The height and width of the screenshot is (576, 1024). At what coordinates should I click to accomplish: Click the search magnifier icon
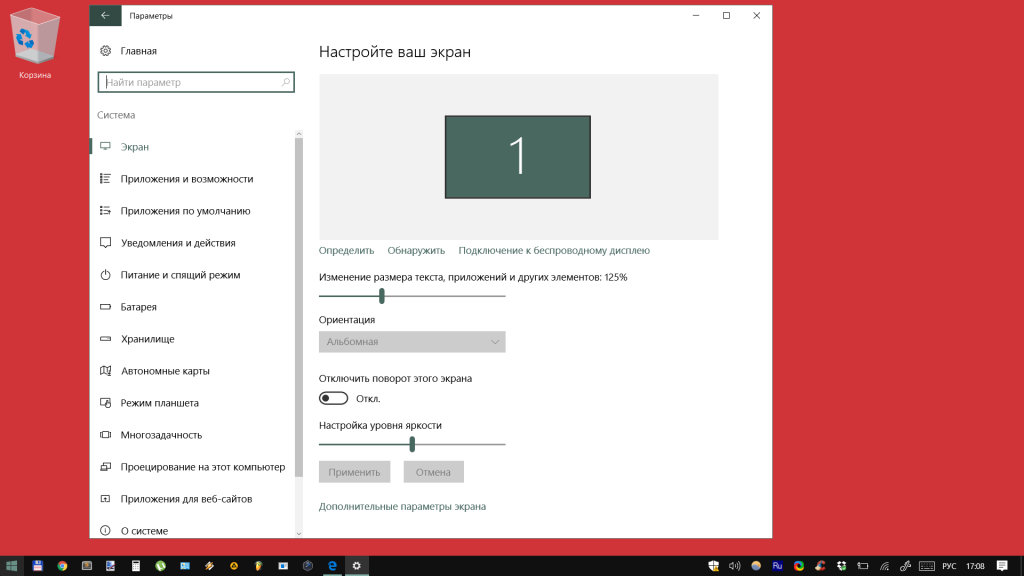tap(285, 82)
